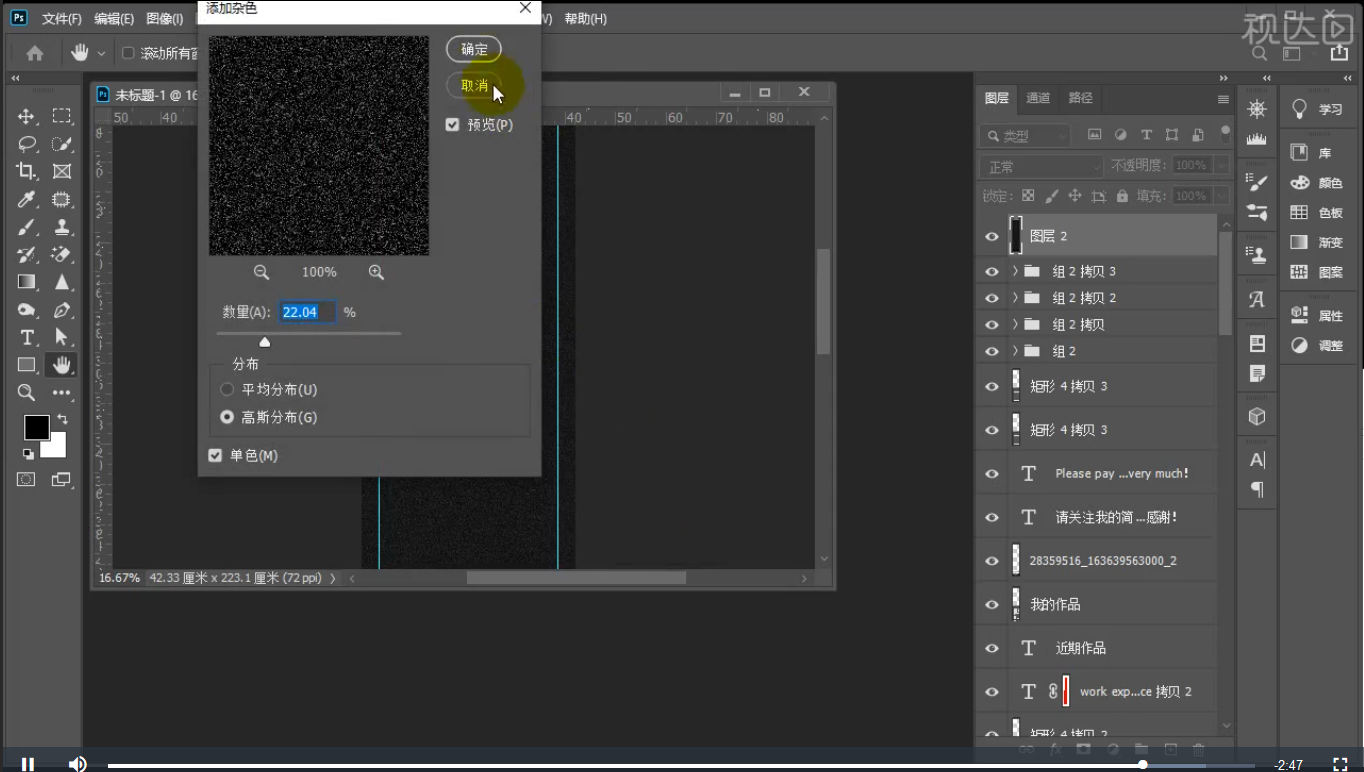Screen dimensions: 1364x772
Task: Open the Edit Toolbar three-dots icon
Action: click(62, 393)
